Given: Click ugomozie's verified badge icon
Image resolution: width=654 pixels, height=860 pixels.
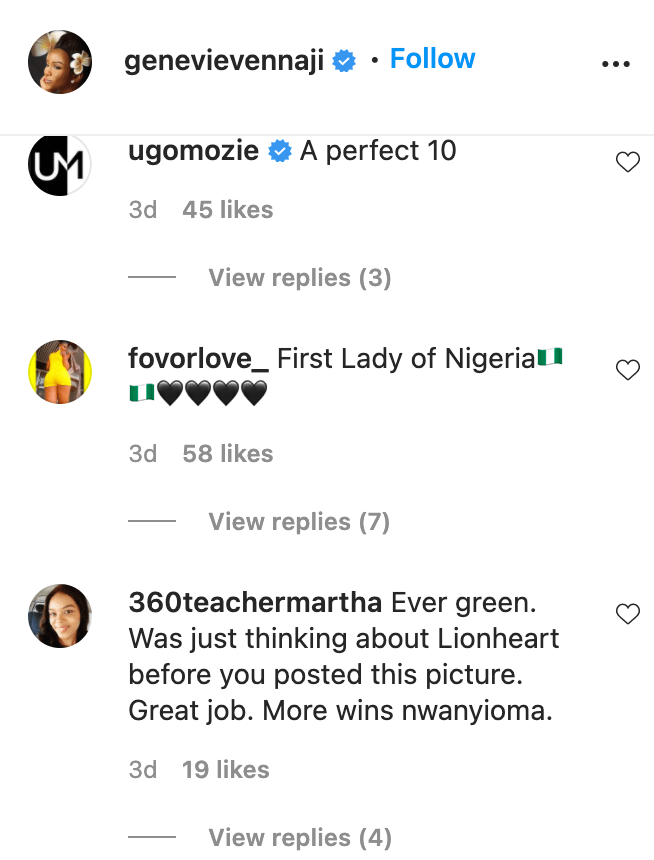Looking at the screenshot, I should pyautogui.click(x=281, y=151).
